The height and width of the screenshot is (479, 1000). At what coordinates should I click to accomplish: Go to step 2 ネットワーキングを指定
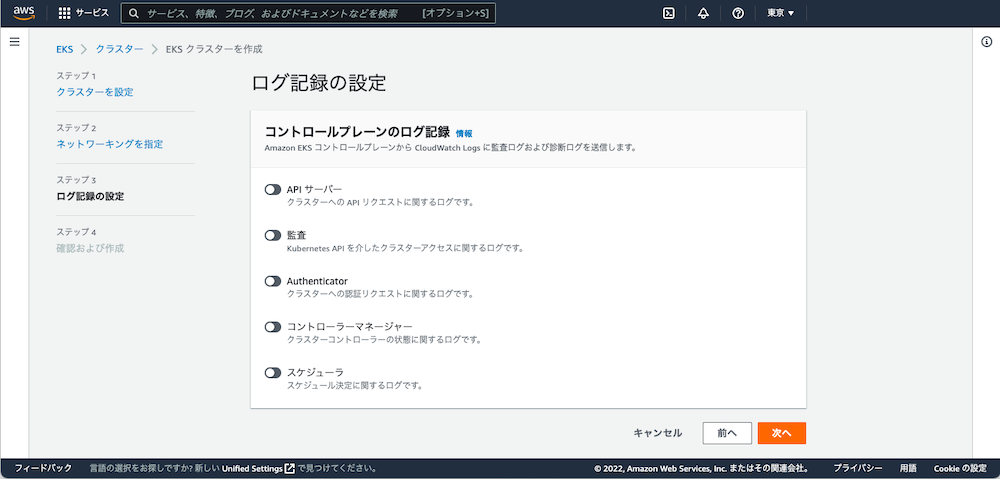(110, 144)
